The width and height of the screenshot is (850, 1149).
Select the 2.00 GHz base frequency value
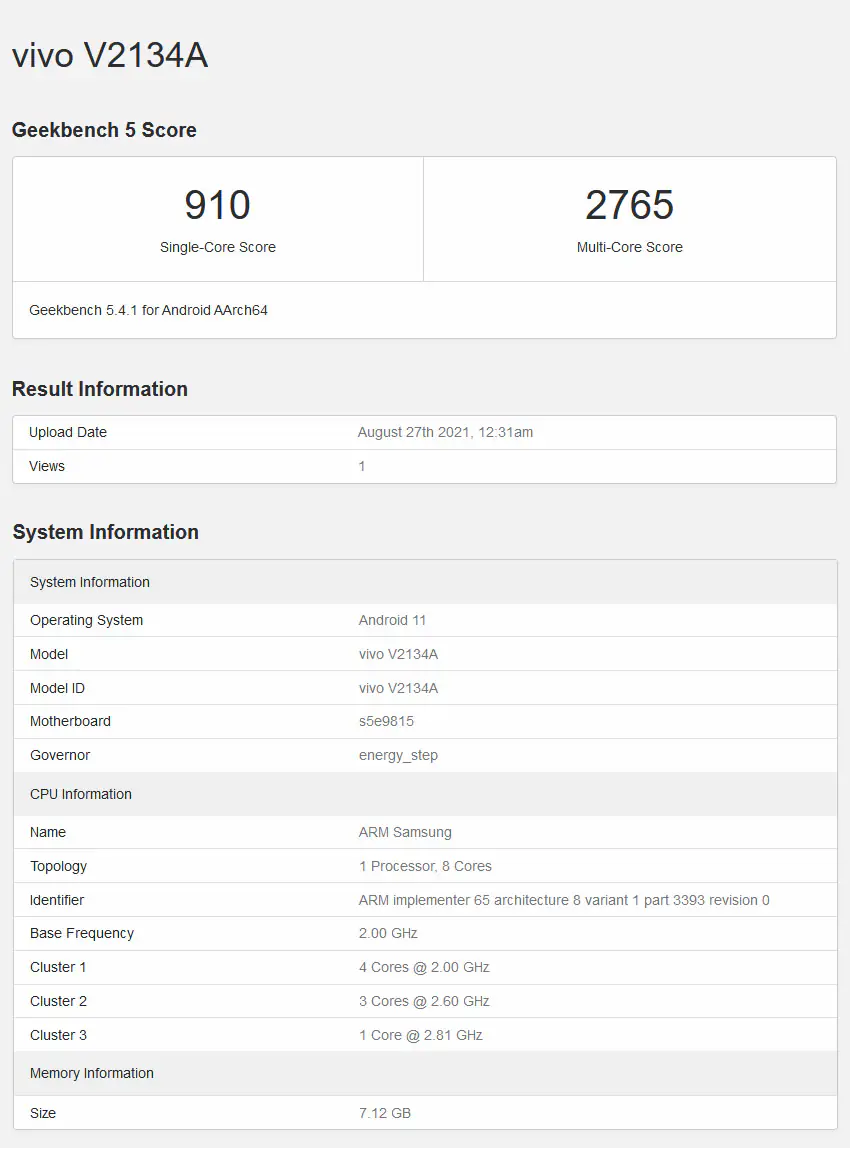pyautogui.click(x=388, y=933)
